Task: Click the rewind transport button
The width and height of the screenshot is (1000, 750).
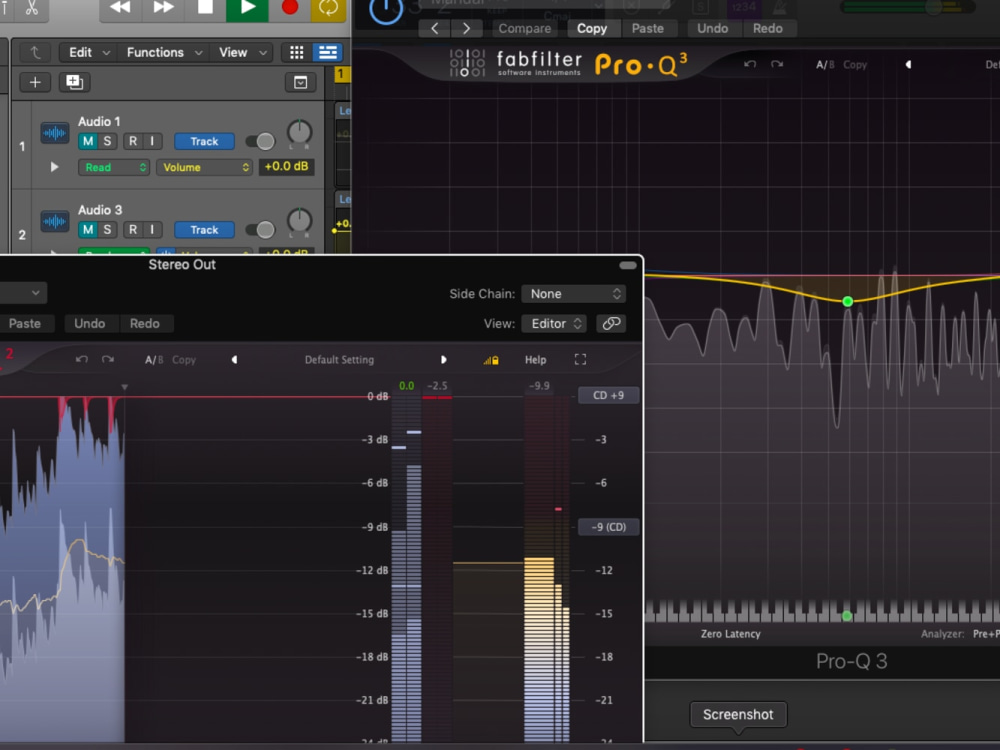Action: click(x=121, y=8)
